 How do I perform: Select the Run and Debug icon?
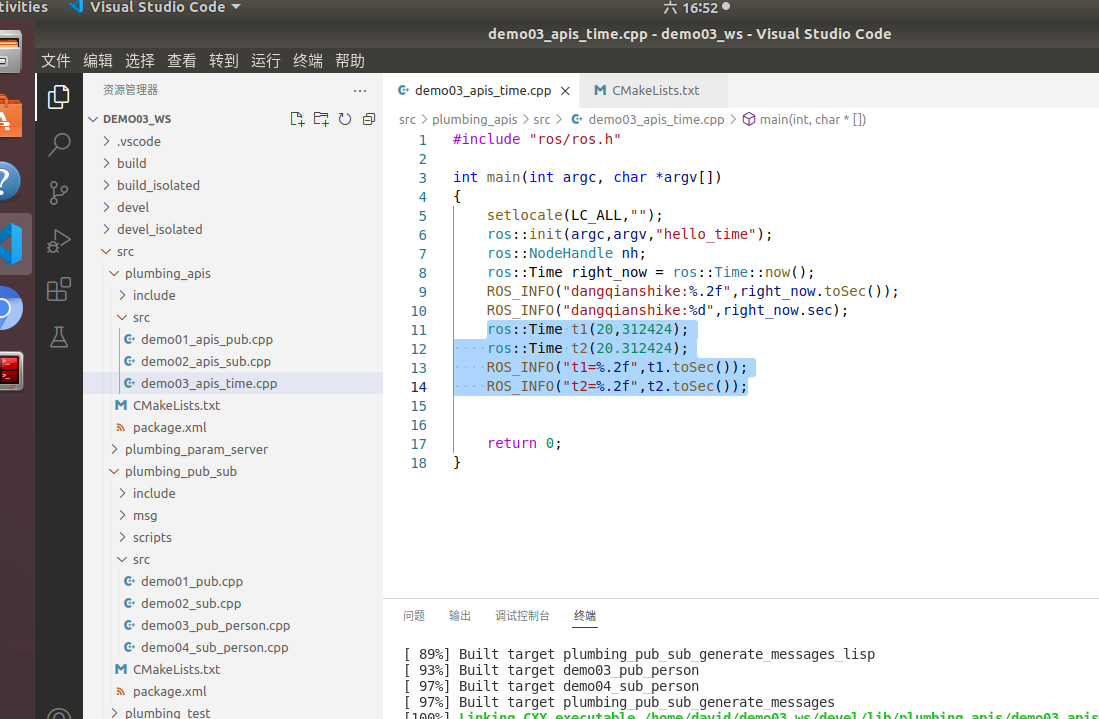(x=58, y=240)
